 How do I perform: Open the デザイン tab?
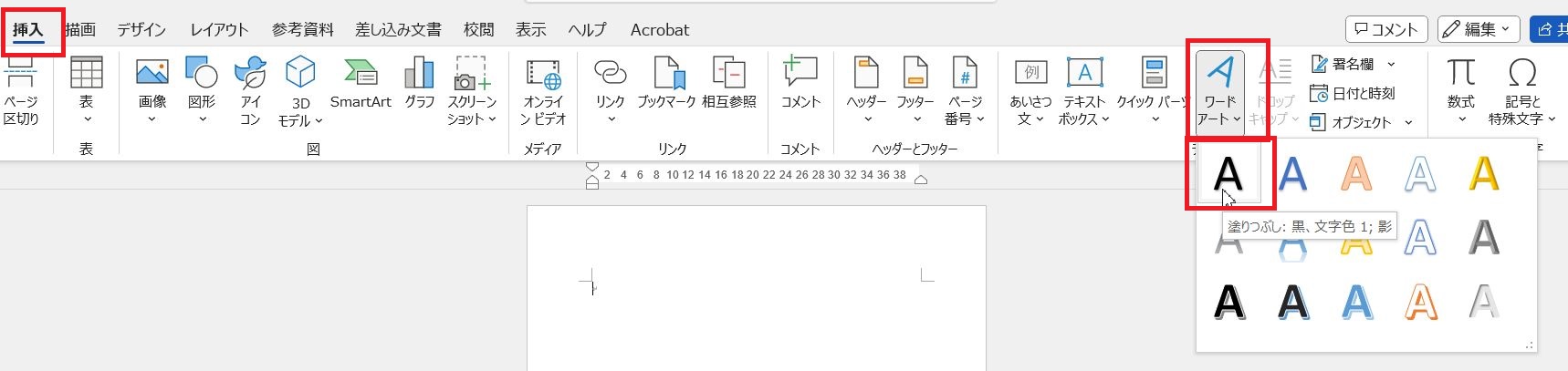click(x=141, y=30)
